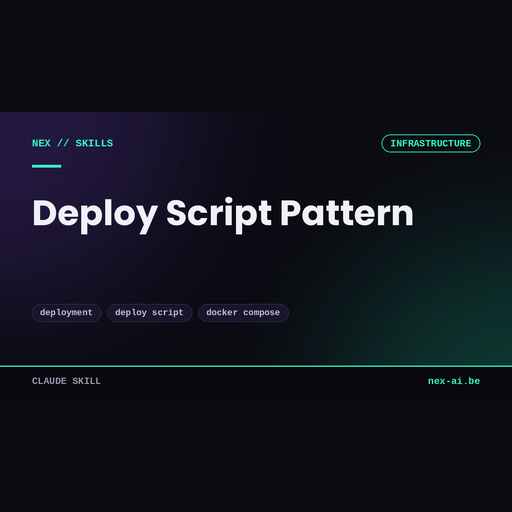Screen dimensions: 512x512
Task: Select the 'deploy script' tag pill
Action: click(149, 313)
